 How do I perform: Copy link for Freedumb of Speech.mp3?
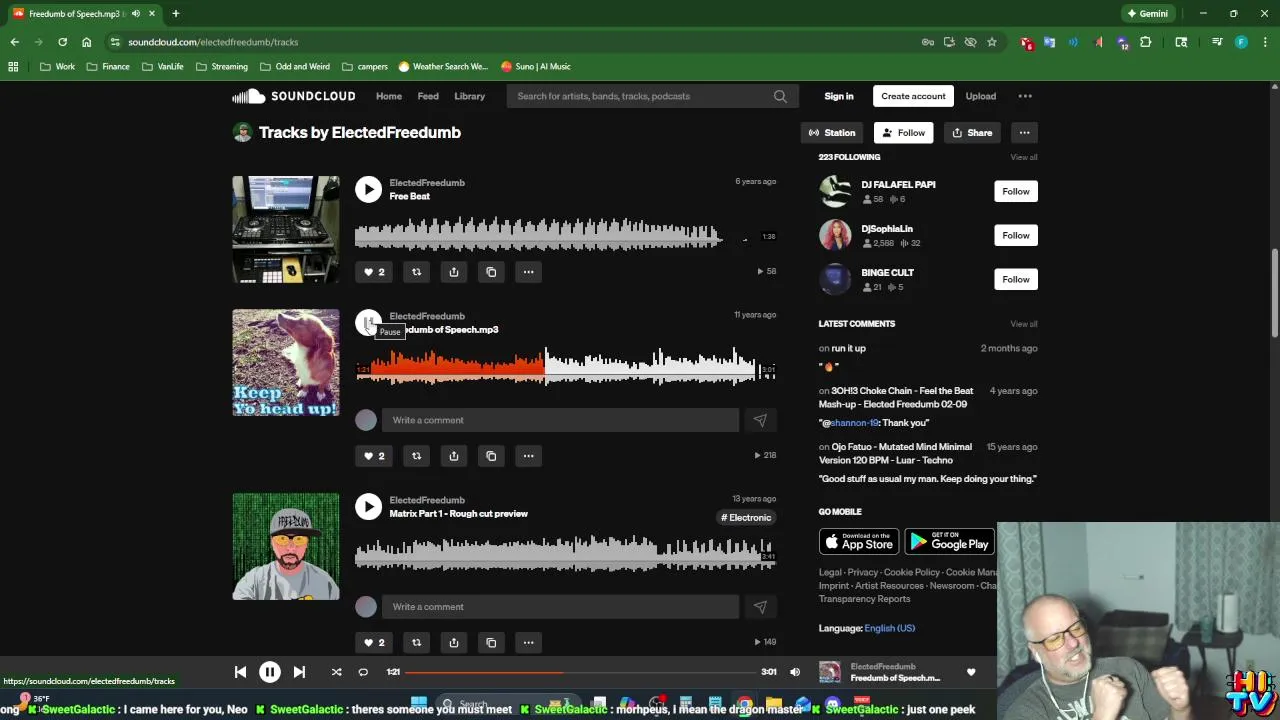tap(491, 456)
